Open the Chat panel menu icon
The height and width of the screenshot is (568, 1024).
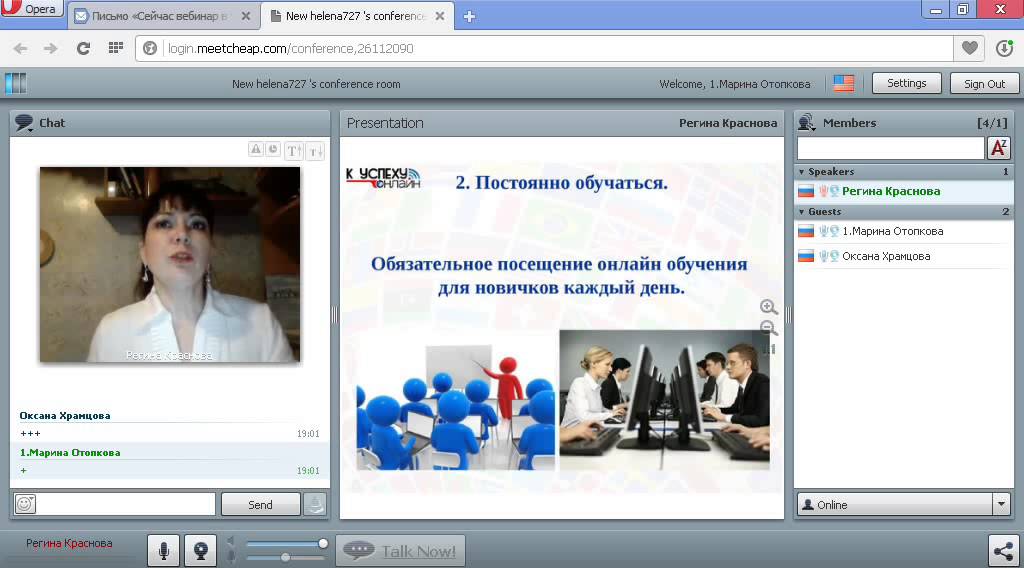[24, 123]
